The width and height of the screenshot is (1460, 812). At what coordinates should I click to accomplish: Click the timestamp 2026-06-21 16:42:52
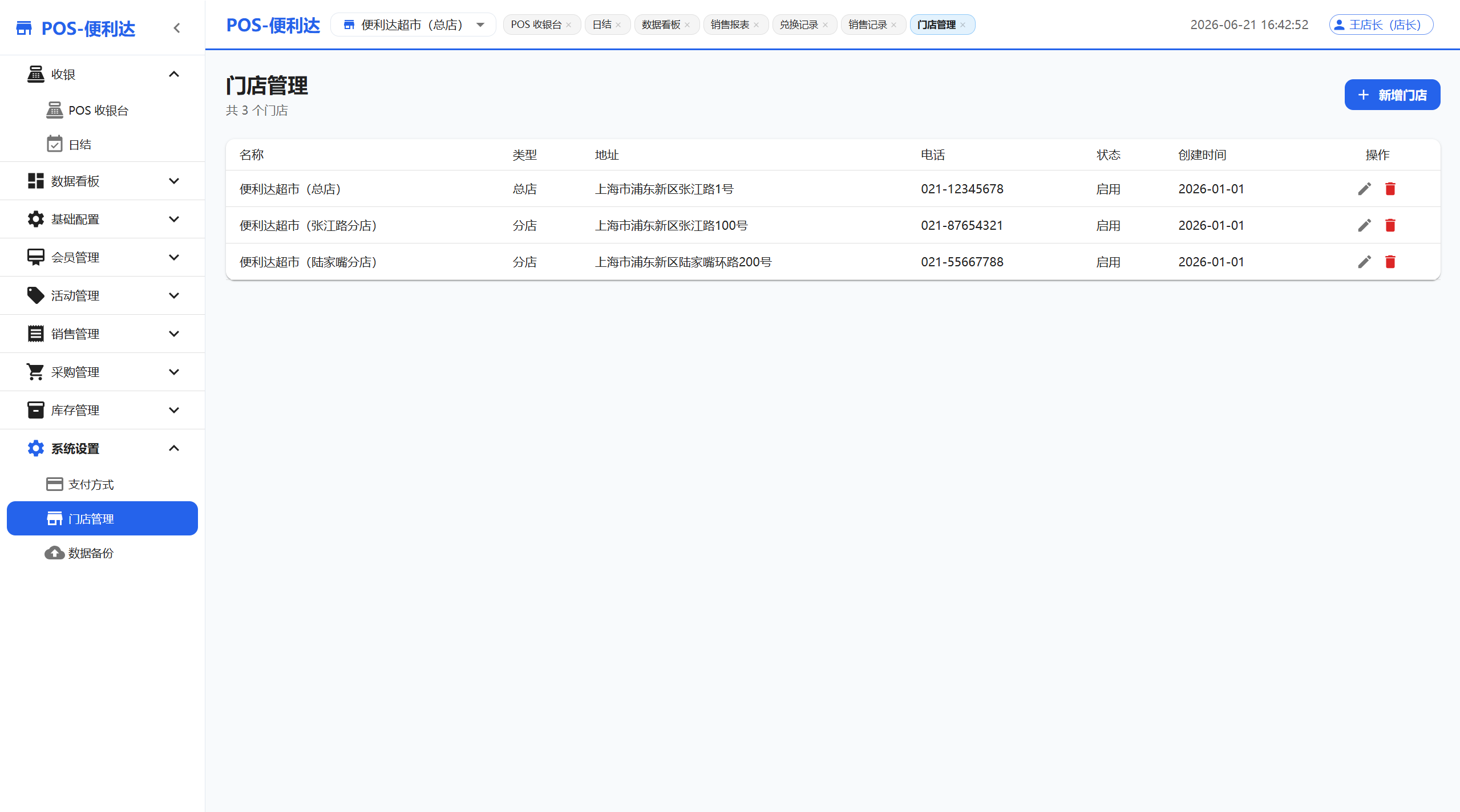[x=1249, y=25]
